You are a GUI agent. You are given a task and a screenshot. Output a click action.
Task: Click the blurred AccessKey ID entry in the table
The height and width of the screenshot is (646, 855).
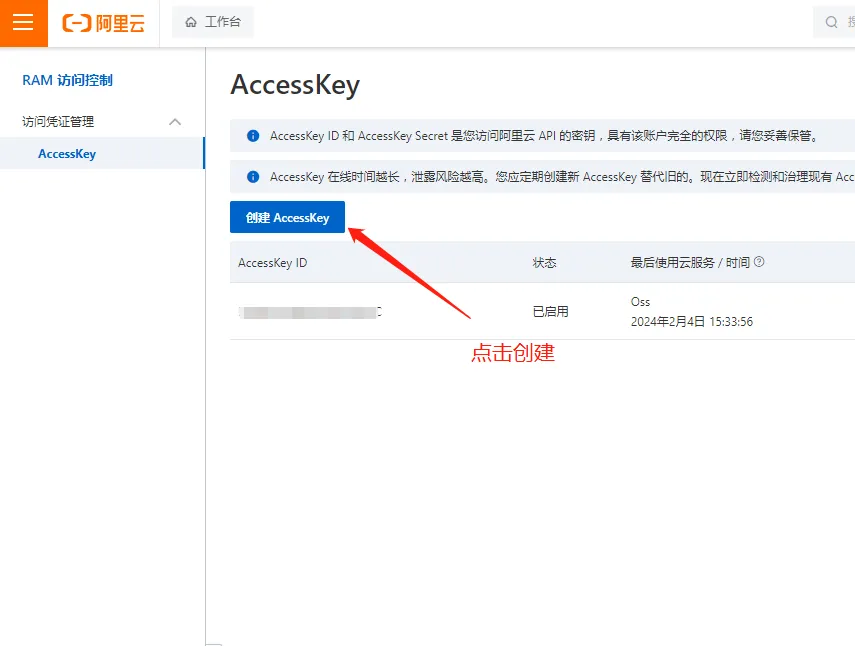310,312
